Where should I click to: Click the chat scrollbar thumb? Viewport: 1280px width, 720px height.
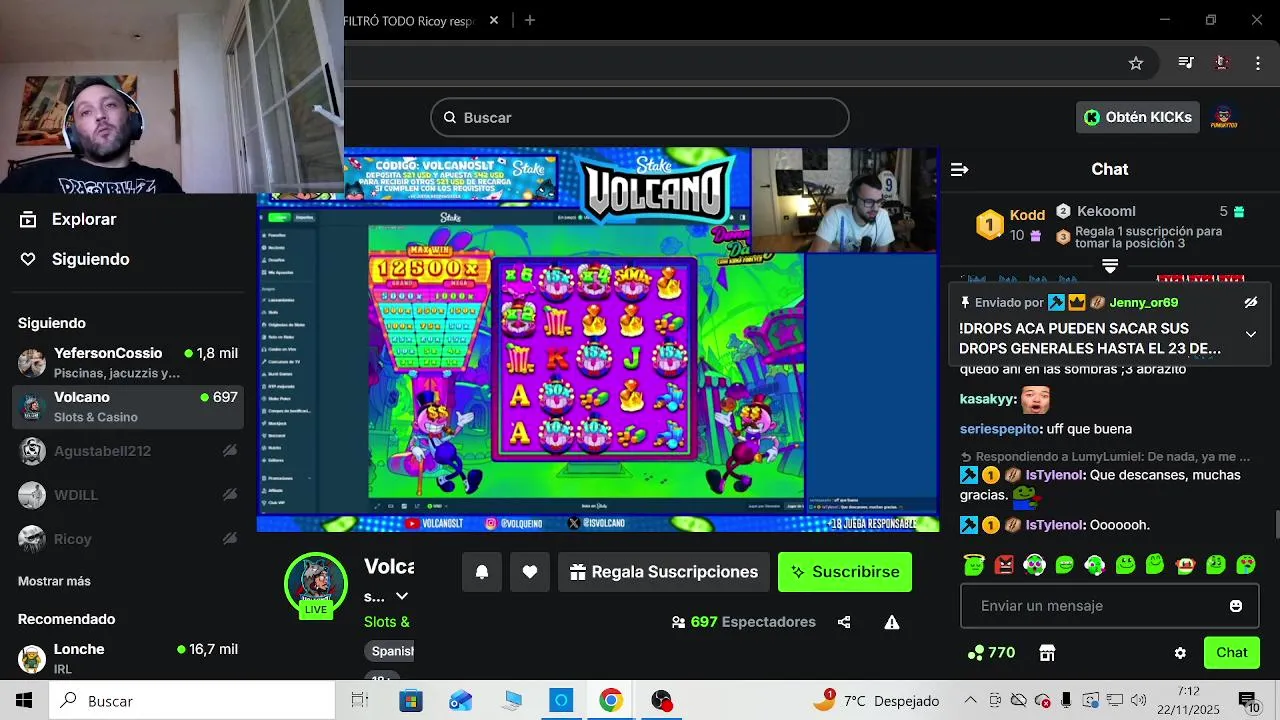(1276, 524)
